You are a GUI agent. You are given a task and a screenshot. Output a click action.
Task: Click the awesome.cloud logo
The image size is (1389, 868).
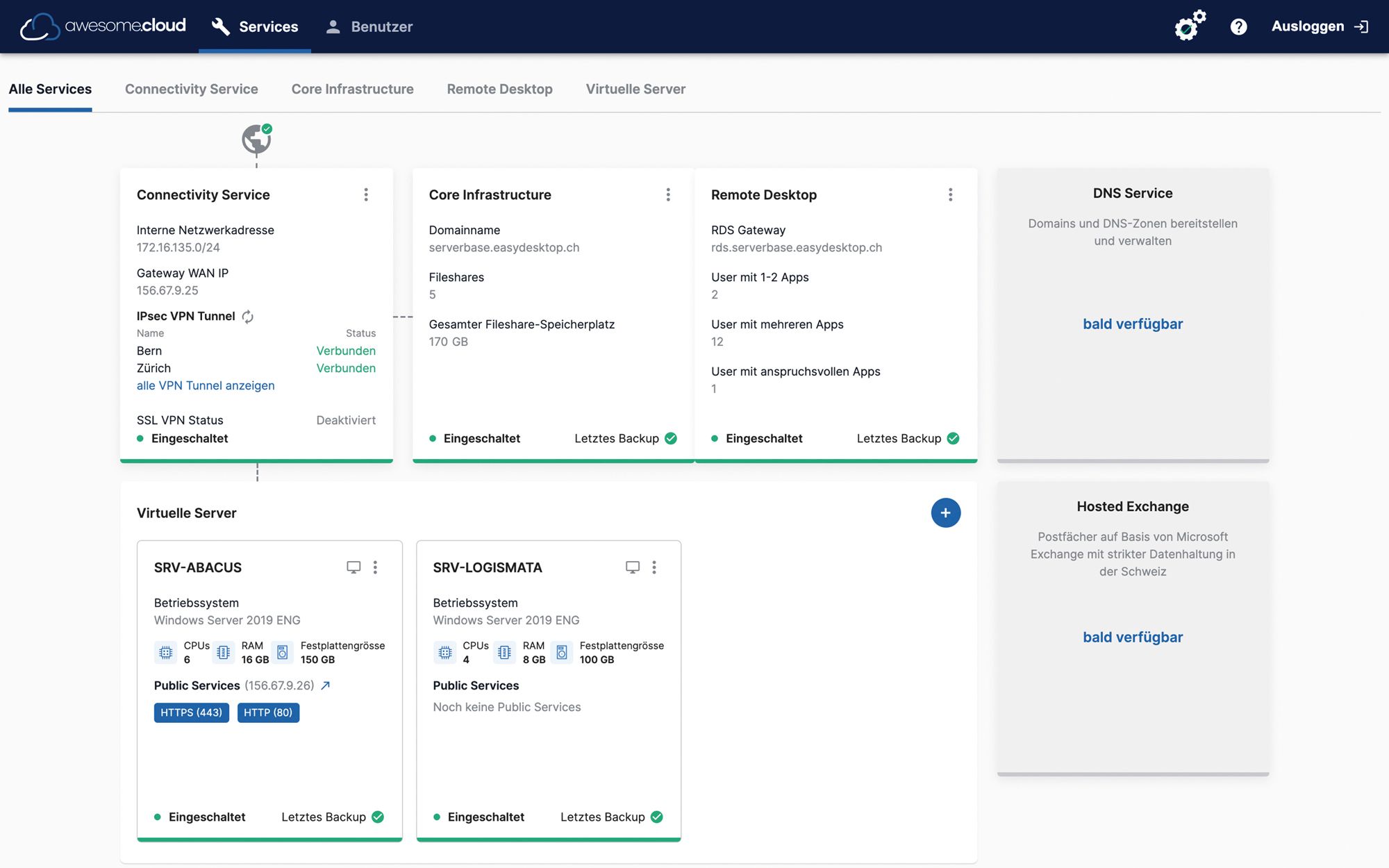[x=103, y=26]
